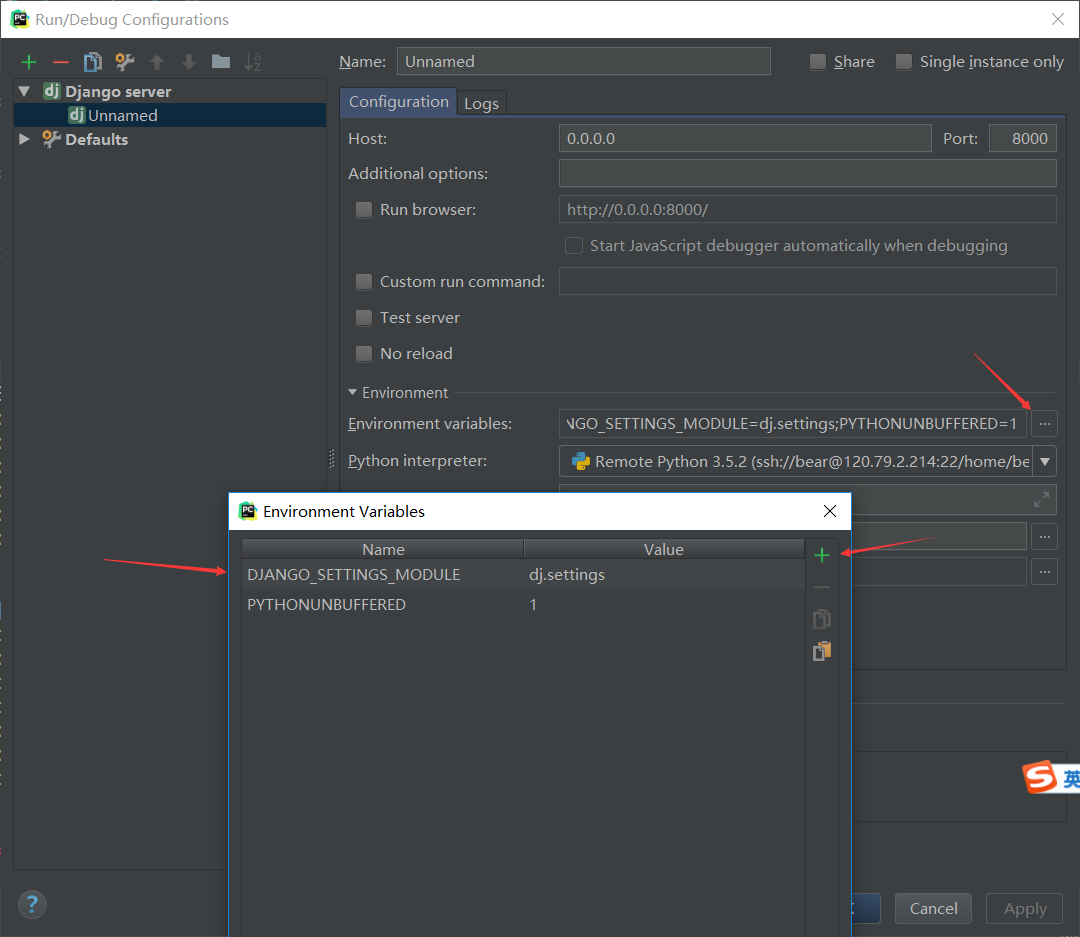Collapse the Django server tree node
This screenshot has width=1080, height=937.
(x=25, y=91)
